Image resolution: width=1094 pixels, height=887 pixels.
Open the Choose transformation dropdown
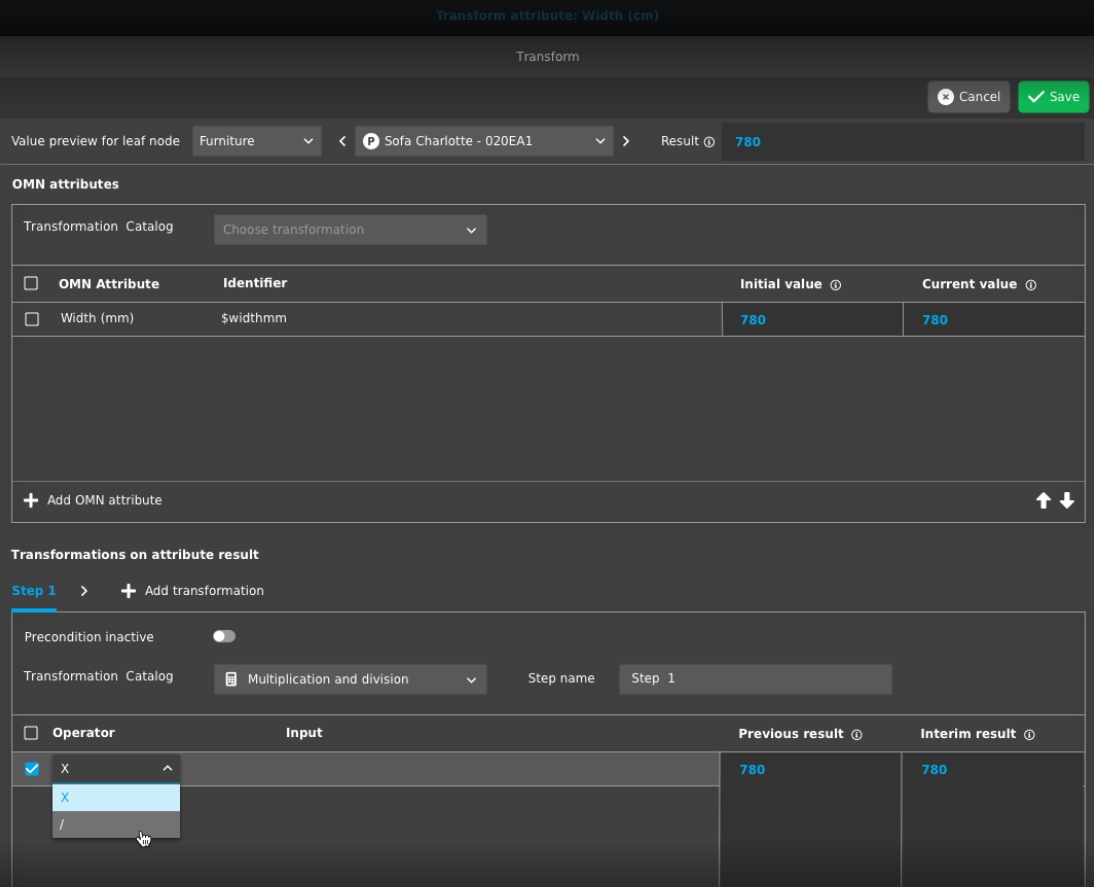[350, 230]
